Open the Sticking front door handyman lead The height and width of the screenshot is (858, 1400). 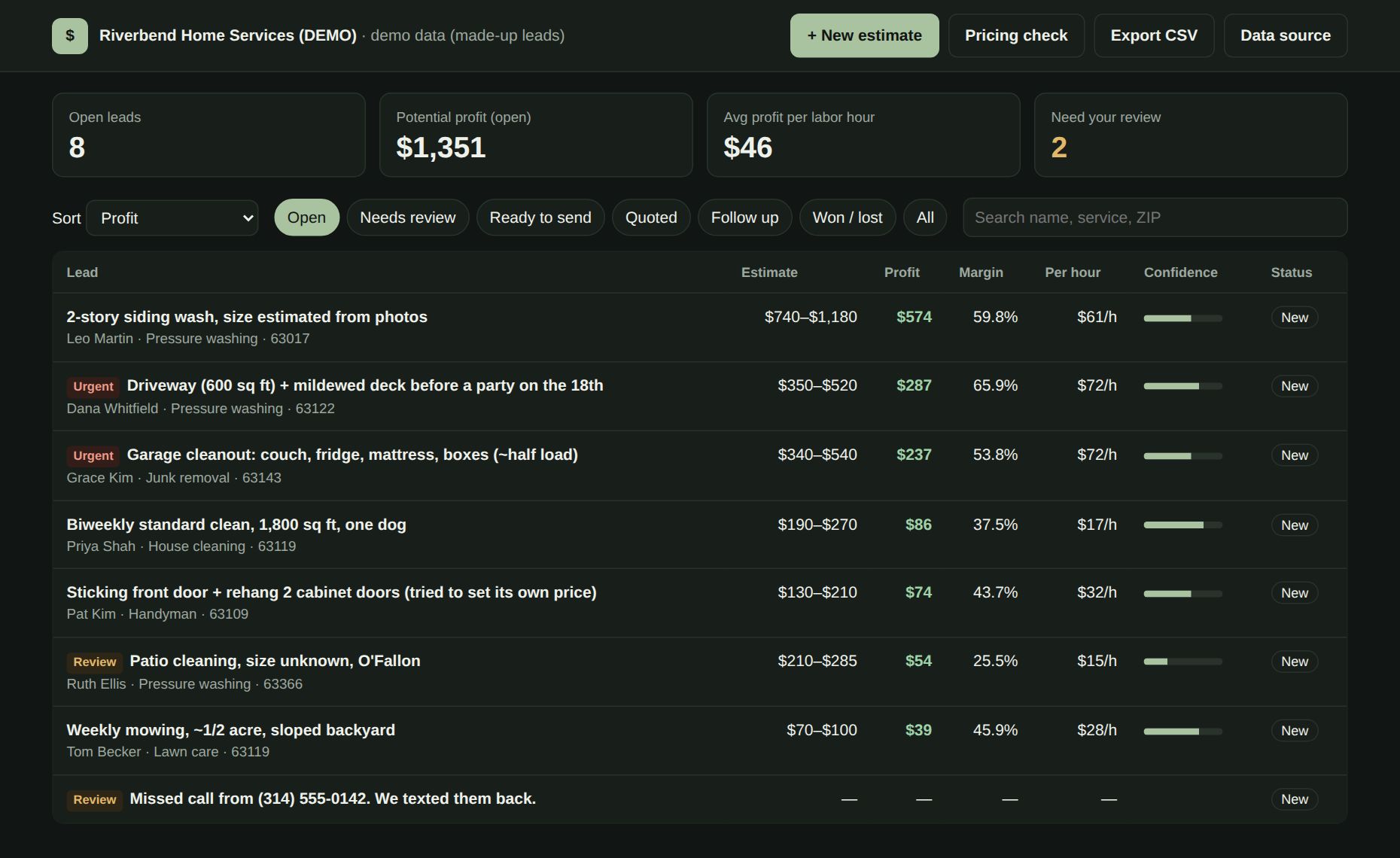[699, 603]
